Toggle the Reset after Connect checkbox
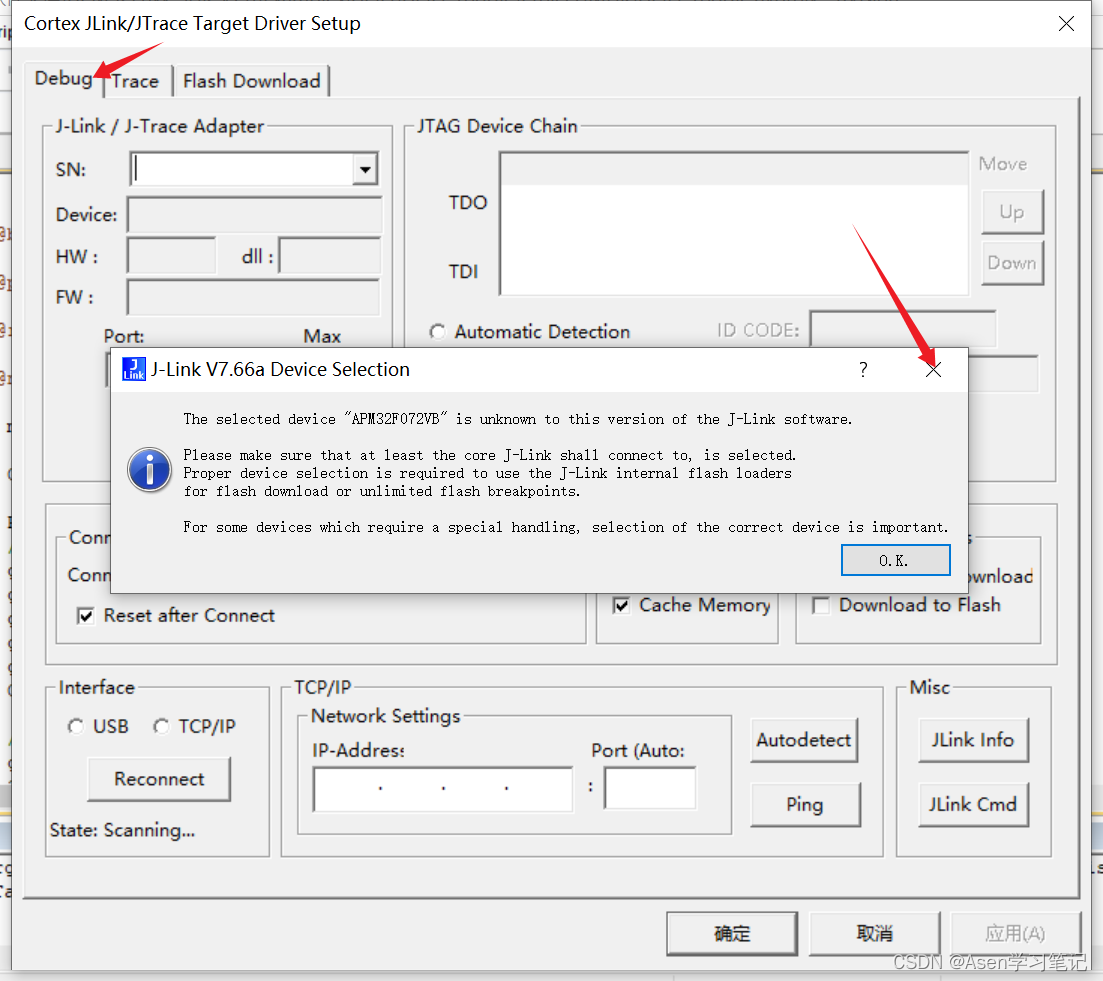Image resolution: width=1103 pixels, height=981 pixels. (x=86, y=616)
